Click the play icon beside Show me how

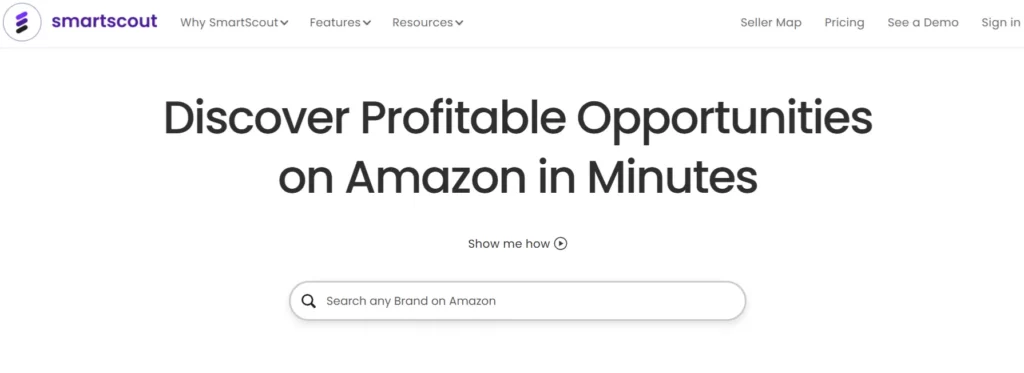(560, 244)
